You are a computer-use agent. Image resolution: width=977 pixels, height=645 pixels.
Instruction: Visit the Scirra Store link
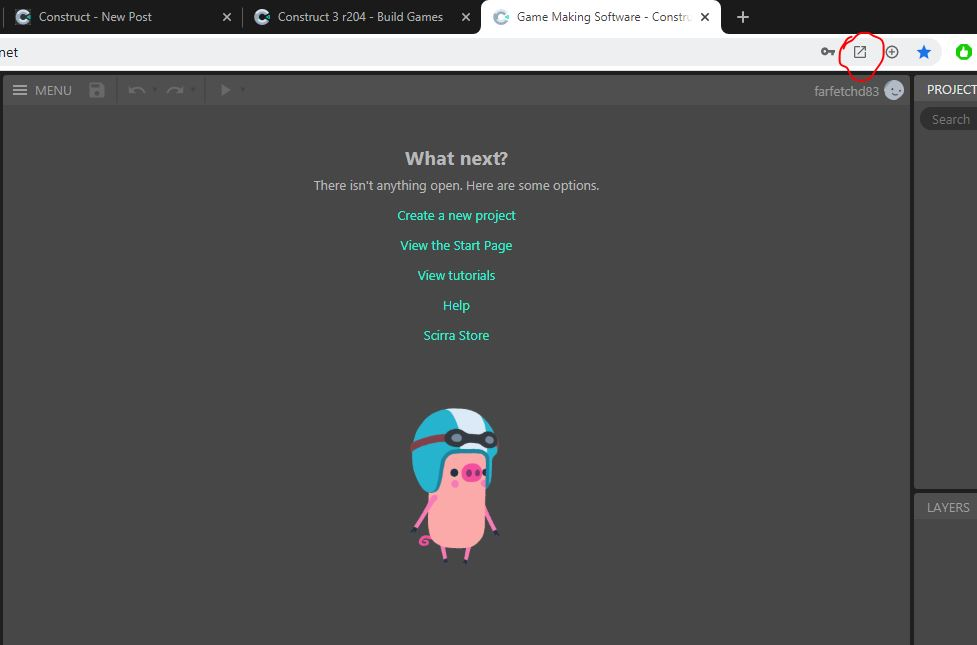tap(456, 335)
